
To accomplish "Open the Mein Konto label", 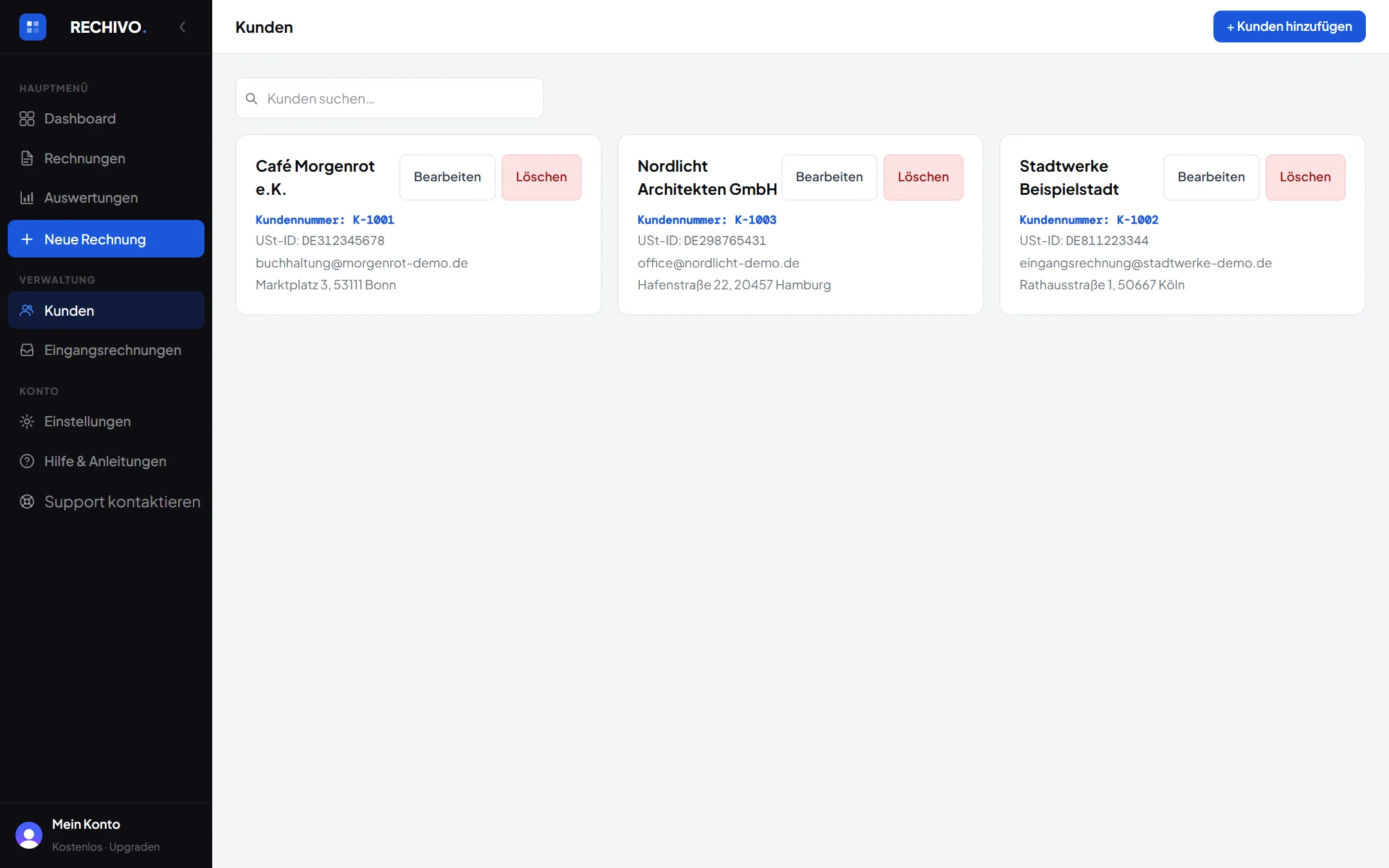I will pos(86,824).
